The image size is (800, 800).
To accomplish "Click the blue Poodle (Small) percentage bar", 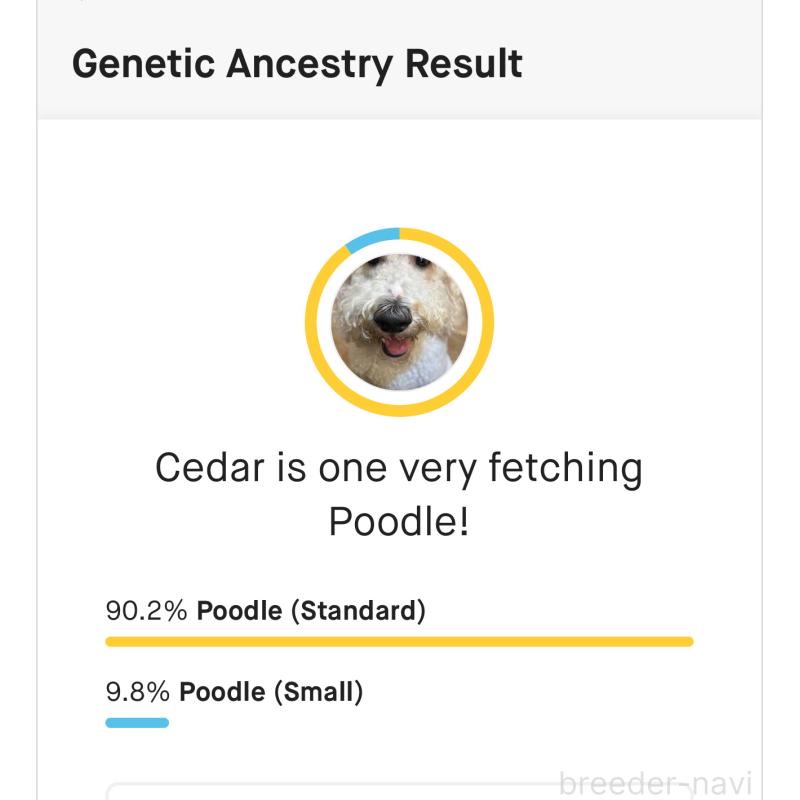I will pos(137,723).
